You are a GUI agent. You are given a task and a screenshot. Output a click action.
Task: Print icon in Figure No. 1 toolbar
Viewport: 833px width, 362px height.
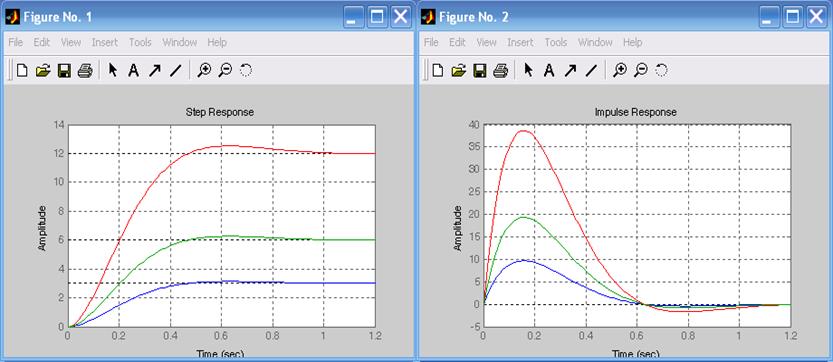point(85,70)
